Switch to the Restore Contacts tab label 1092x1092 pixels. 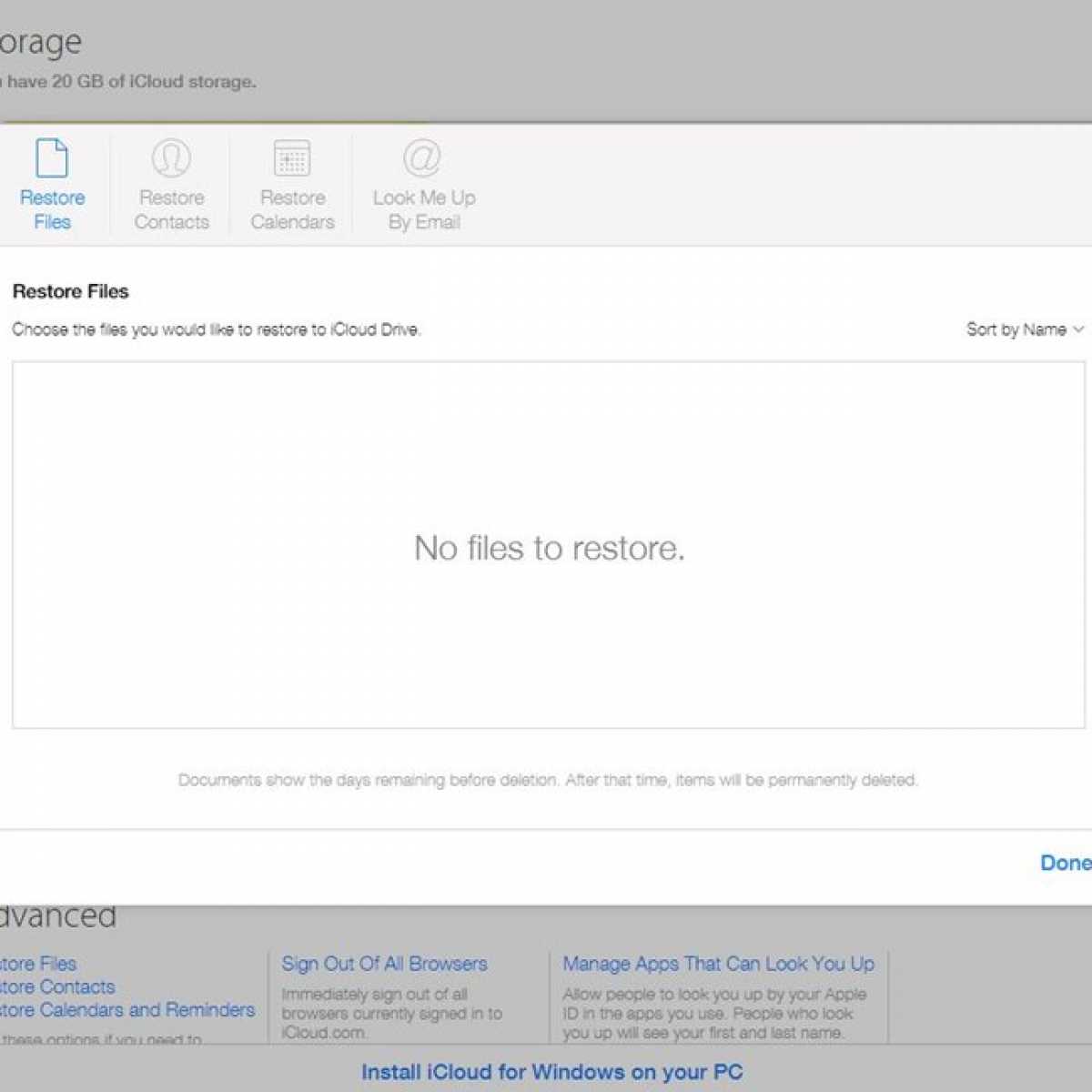coord(171,209)
